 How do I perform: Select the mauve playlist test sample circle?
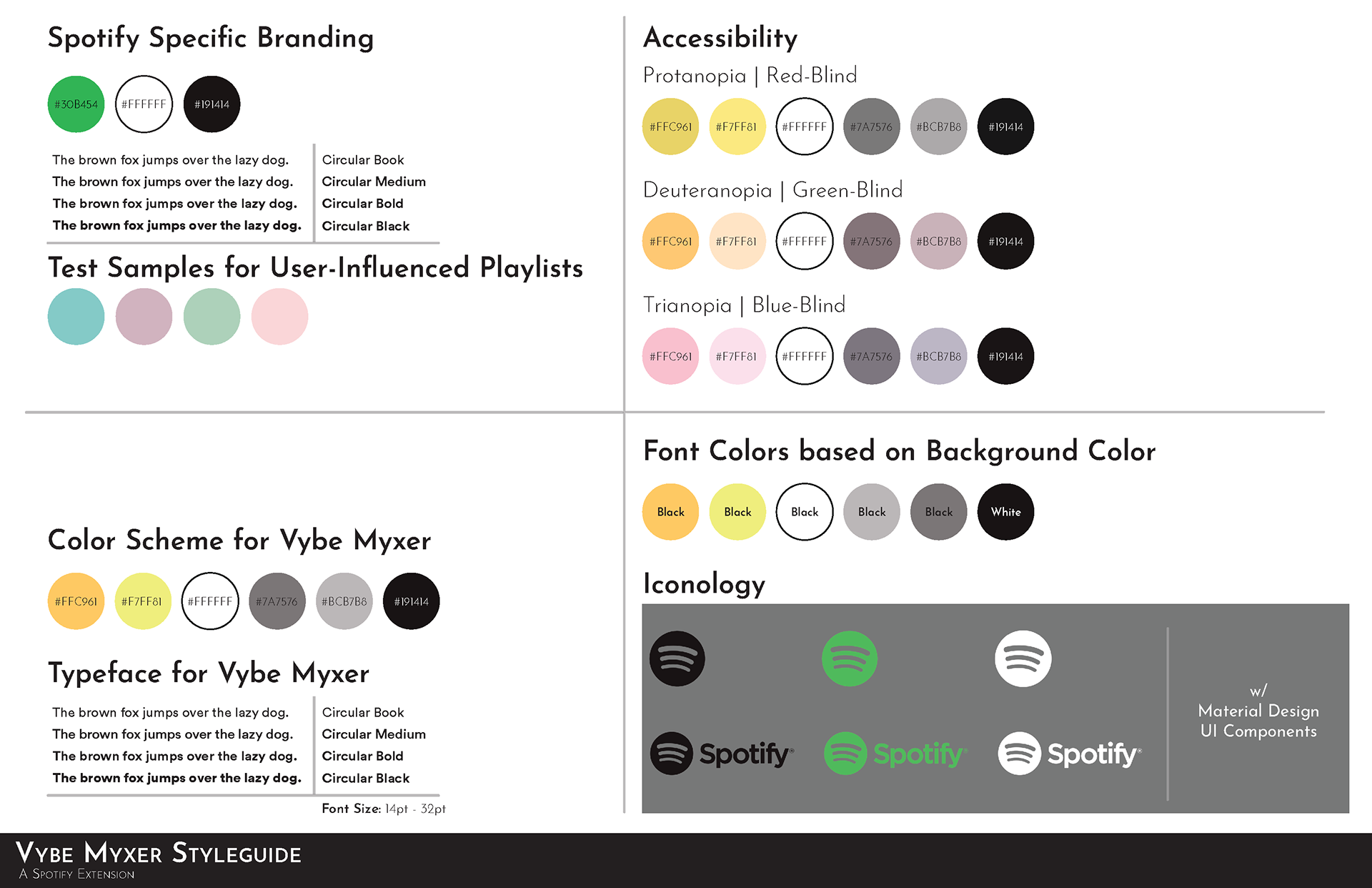[144, 317]
